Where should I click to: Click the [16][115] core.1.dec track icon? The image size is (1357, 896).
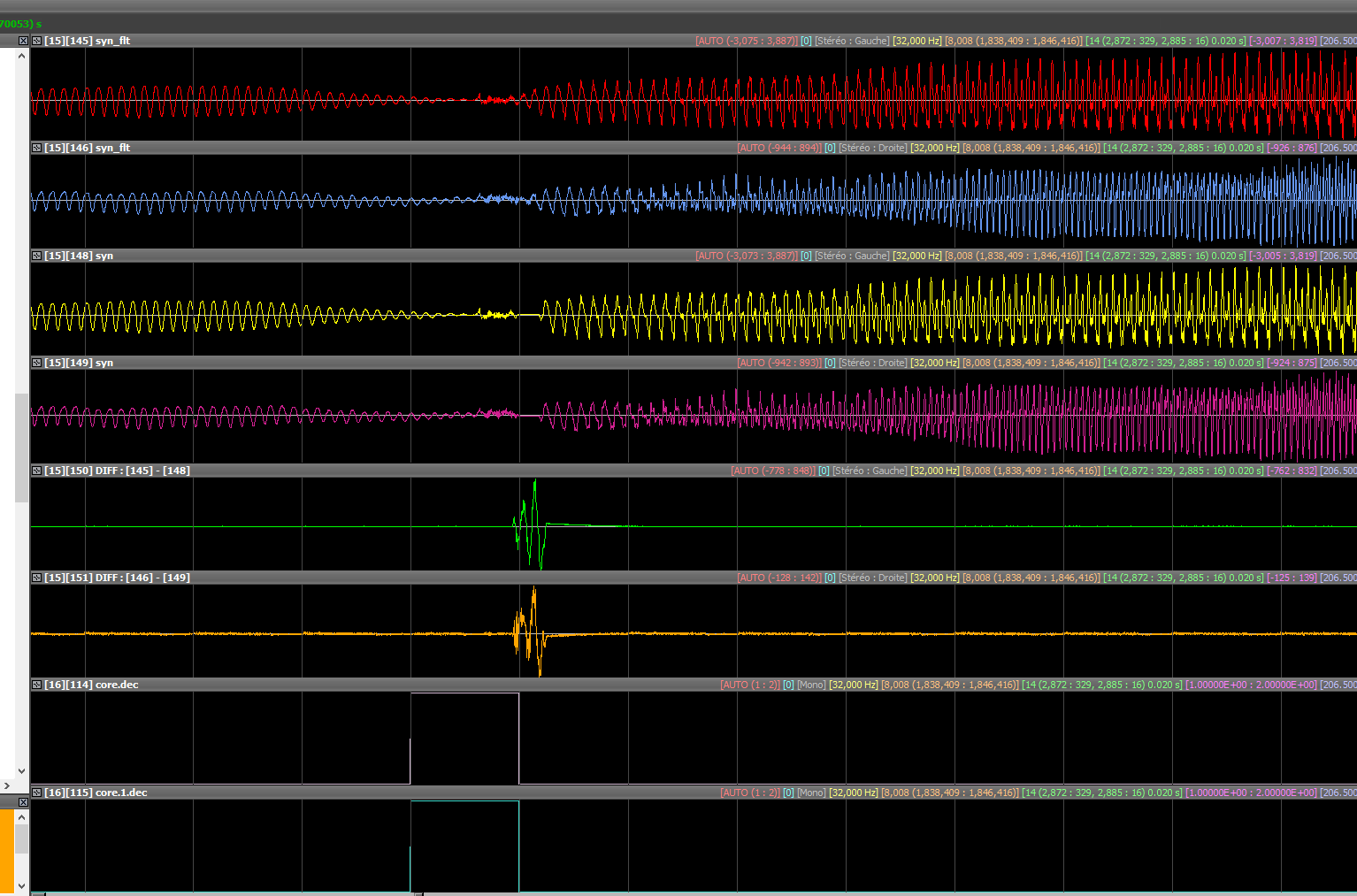[x=37, y=793]
